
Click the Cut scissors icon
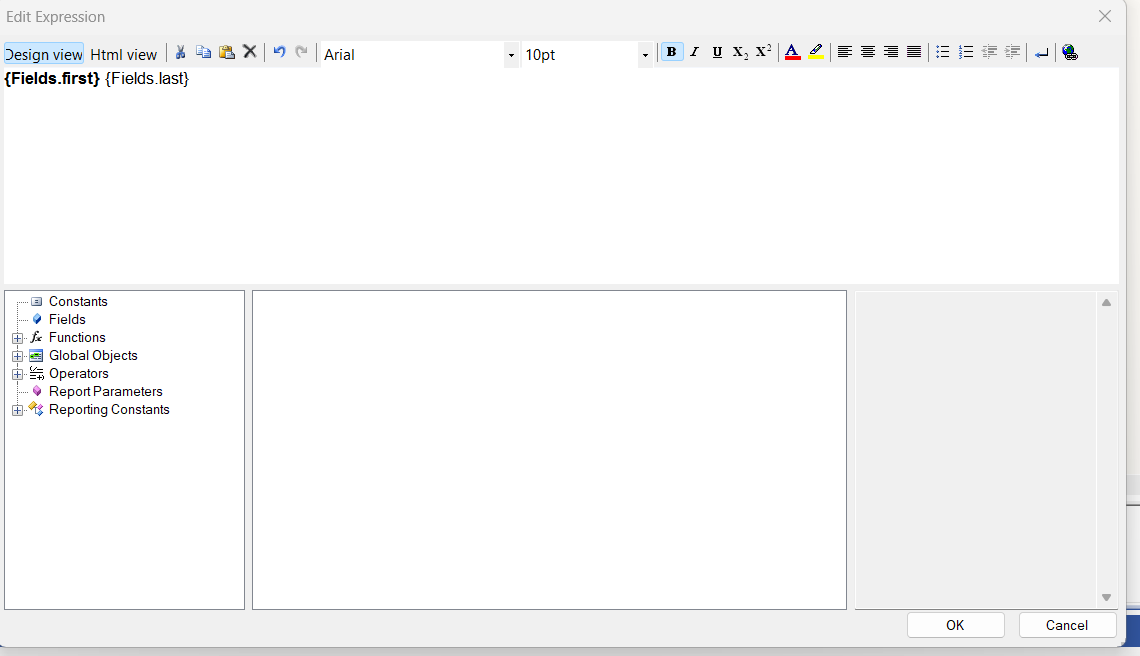click(181, 53)
